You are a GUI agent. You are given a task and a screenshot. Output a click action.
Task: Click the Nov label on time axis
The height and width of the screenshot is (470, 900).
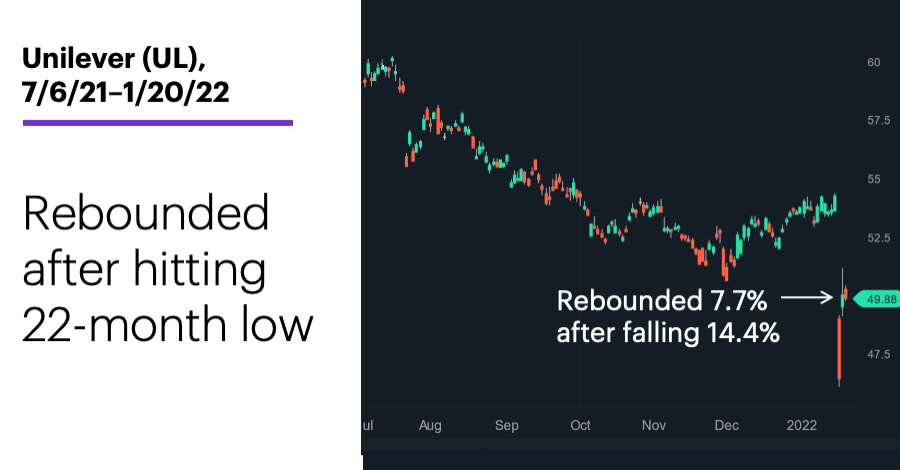tap(654, 425)
